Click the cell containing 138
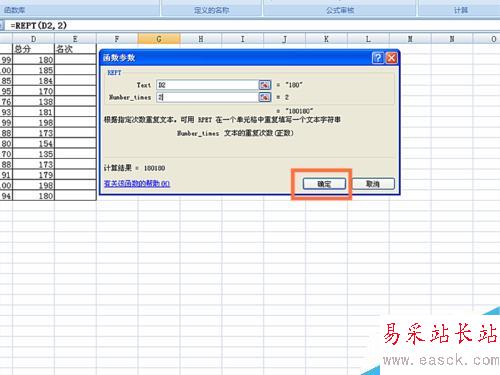The width and height of the screenshot is (500, 375). point(33,102)
